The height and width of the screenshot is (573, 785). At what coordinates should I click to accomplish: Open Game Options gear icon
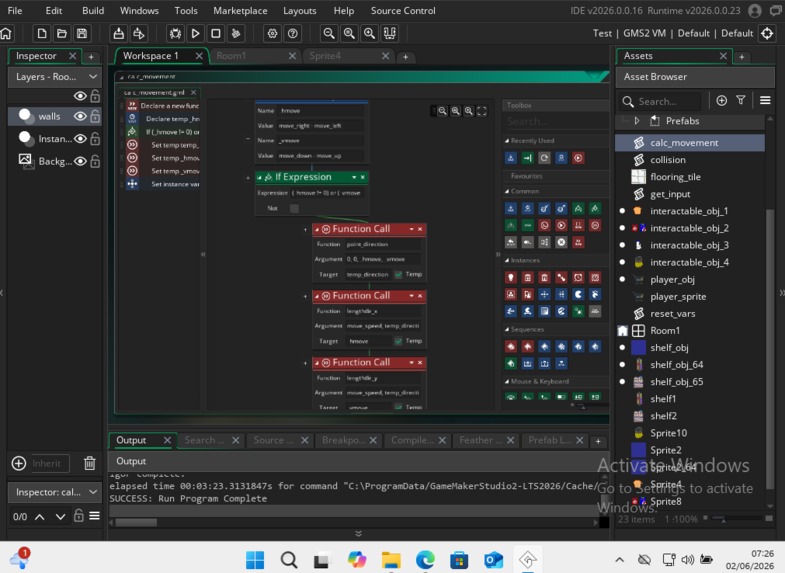272,34
